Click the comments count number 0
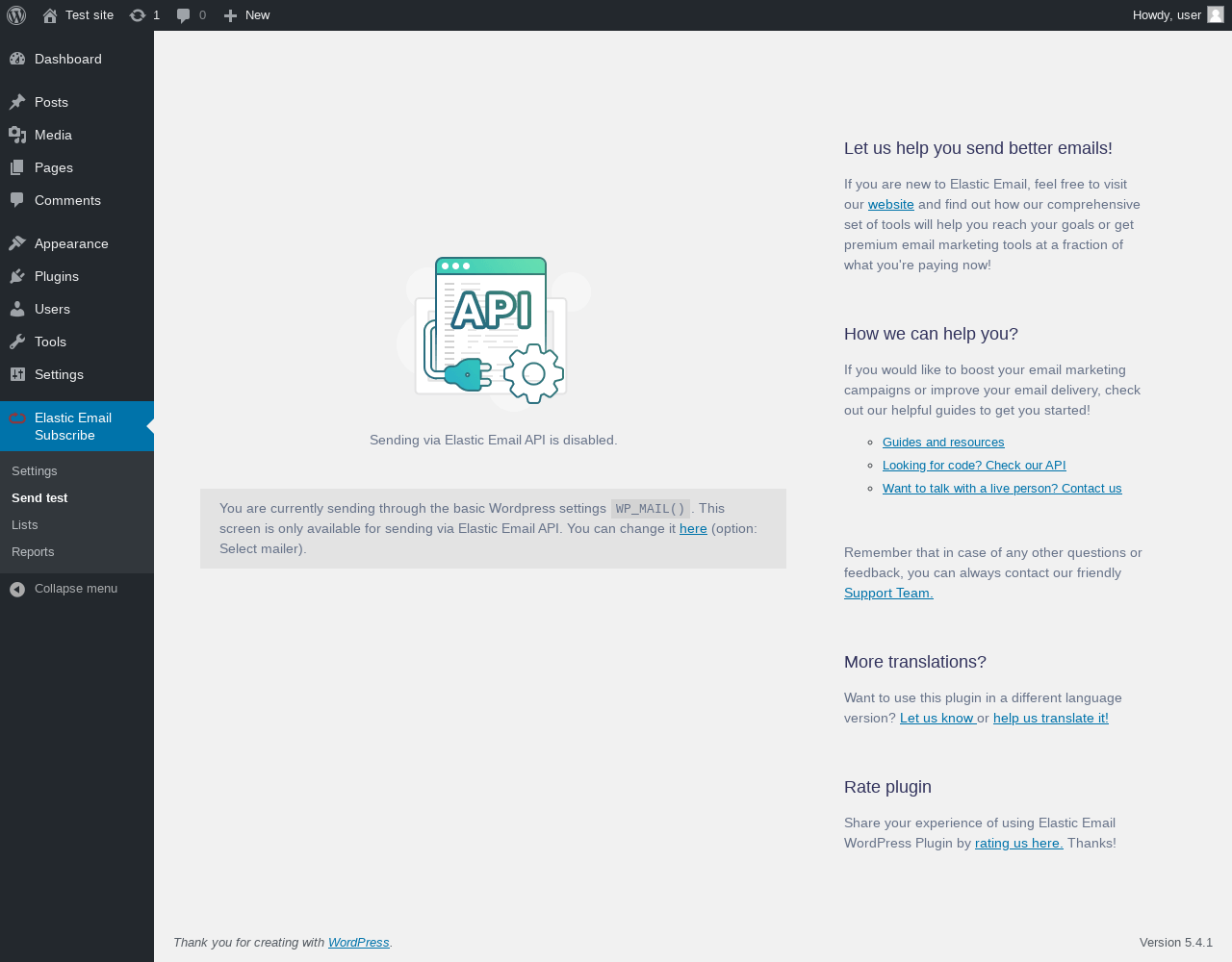This screenshot has height=962, width=1232. (202, 15)
